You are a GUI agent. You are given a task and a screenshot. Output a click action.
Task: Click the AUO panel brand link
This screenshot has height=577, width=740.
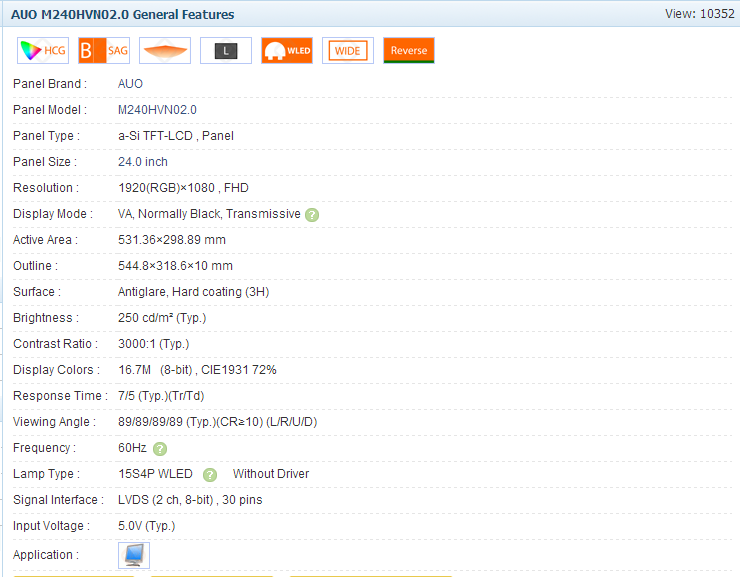[130, 84]
